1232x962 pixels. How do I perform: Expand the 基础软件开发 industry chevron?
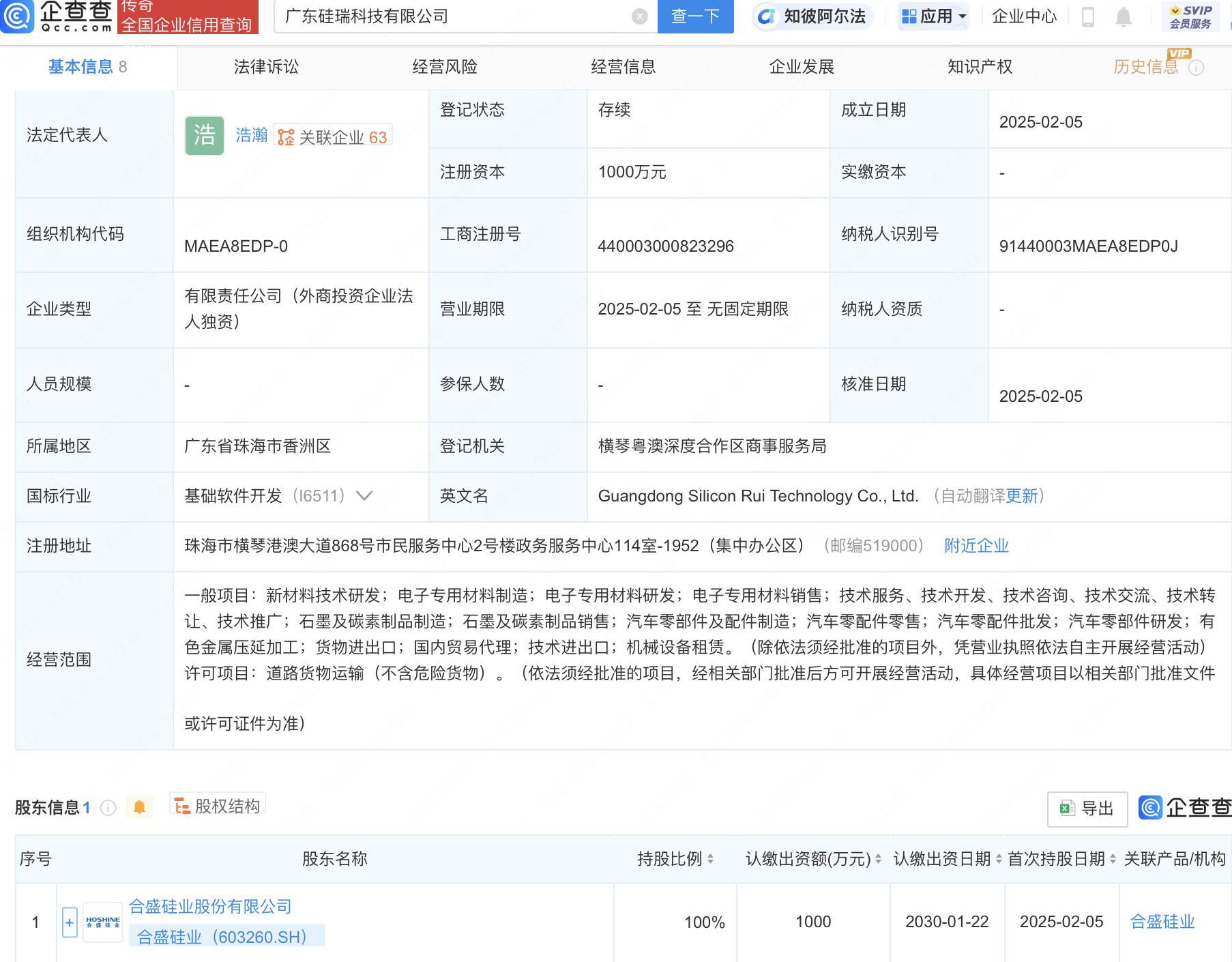pyautogui.click(x=364, y=496)
